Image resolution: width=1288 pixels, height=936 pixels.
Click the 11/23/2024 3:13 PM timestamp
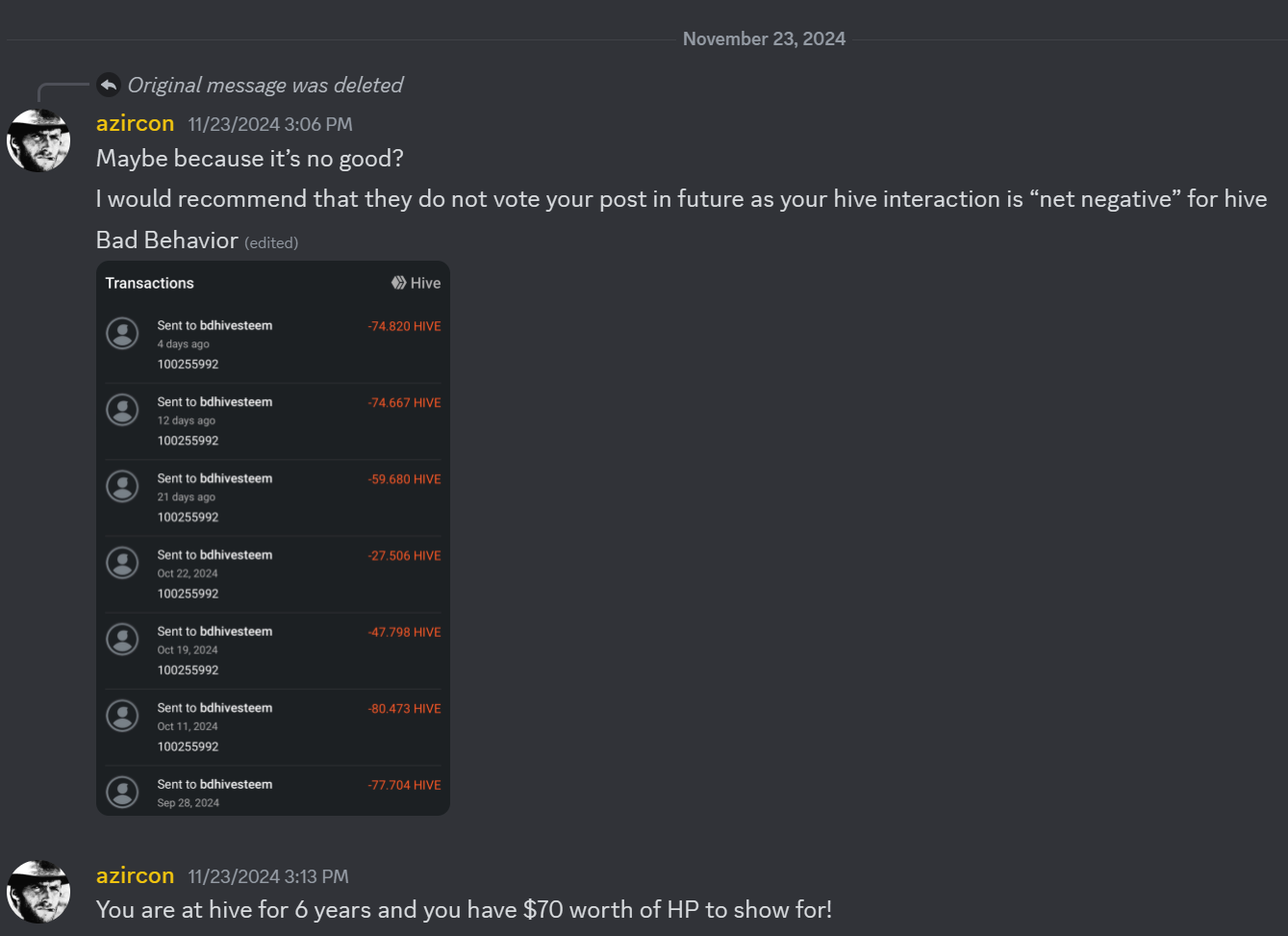click(x=268, y=876)
